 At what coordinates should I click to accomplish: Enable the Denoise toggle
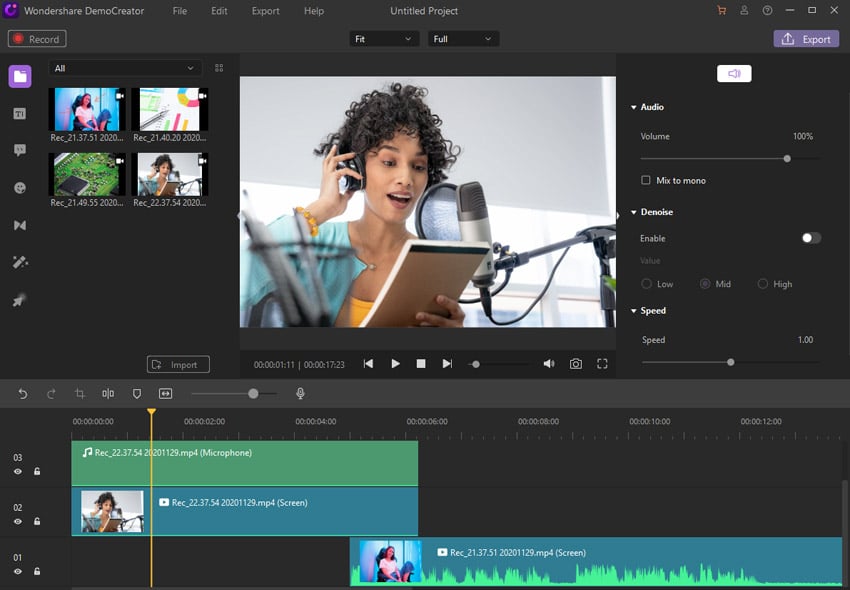click(810, 238)
